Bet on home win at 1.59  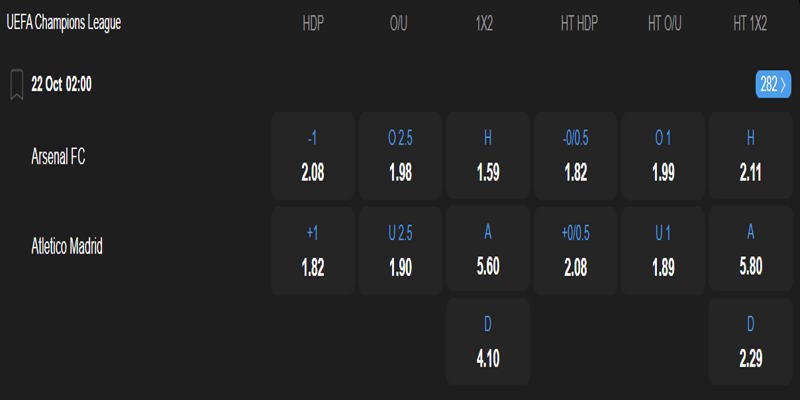[488, 156]
